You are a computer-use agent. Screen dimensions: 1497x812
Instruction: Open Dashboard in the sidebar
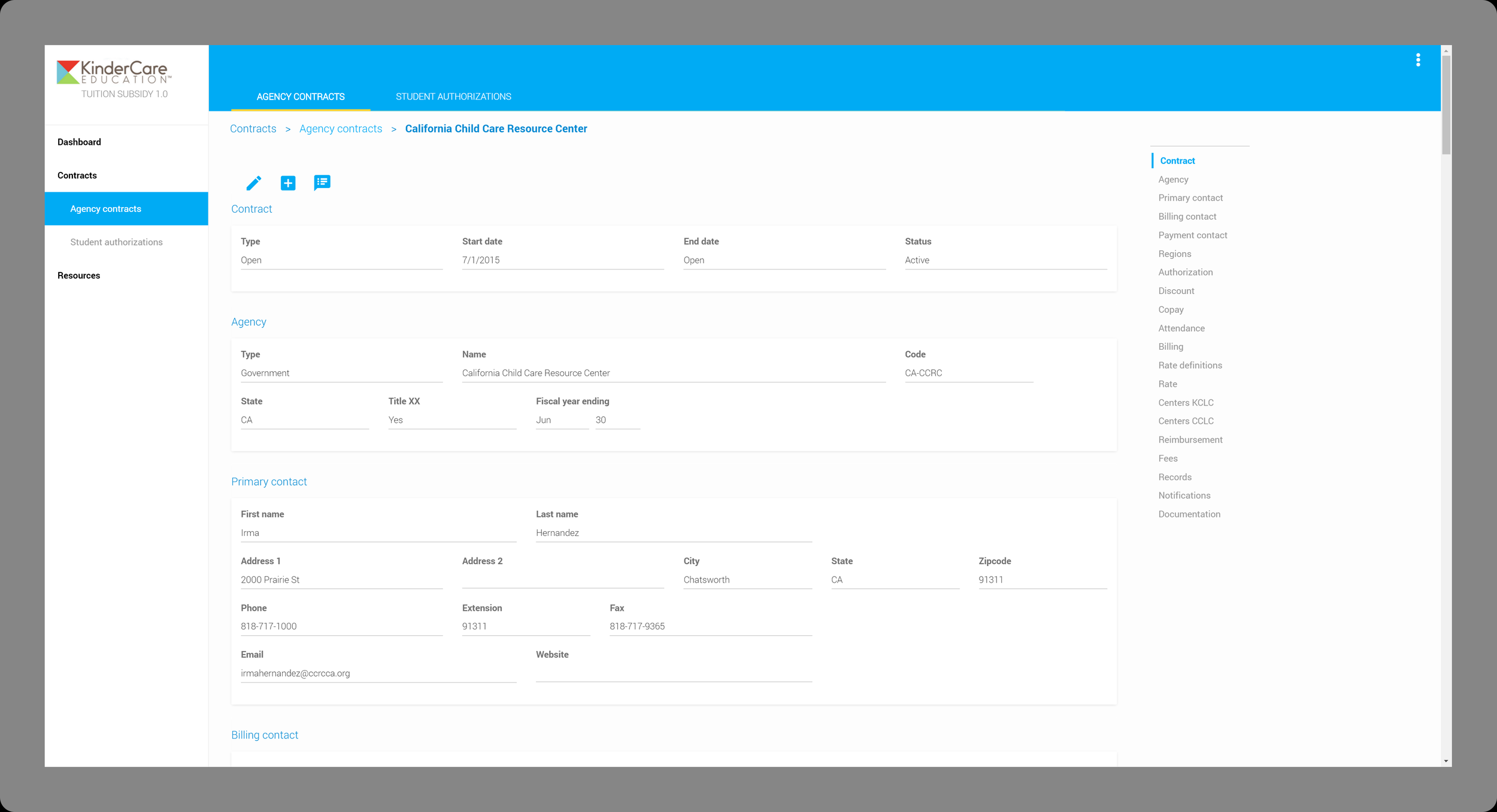click(79, 142)
